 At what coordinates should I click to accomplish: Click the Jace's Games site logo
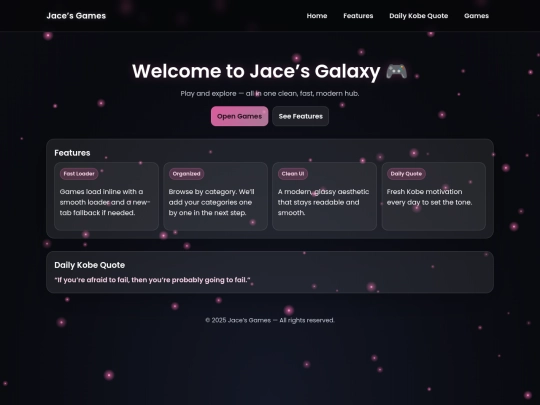pos(76,16)
